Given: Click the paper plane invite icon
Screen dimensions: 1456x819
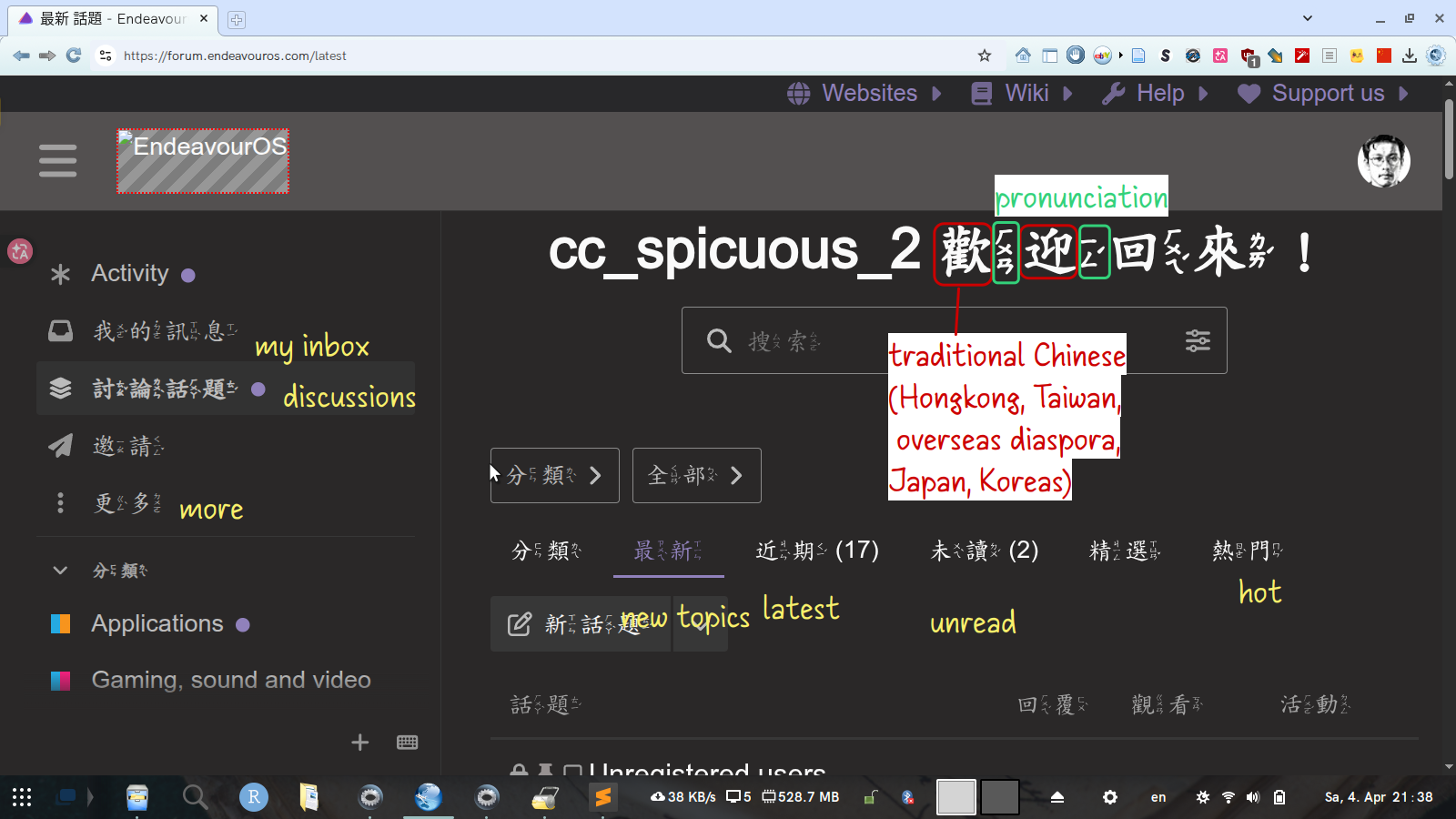Looking at the screenshot, I should tap(61, 446).
